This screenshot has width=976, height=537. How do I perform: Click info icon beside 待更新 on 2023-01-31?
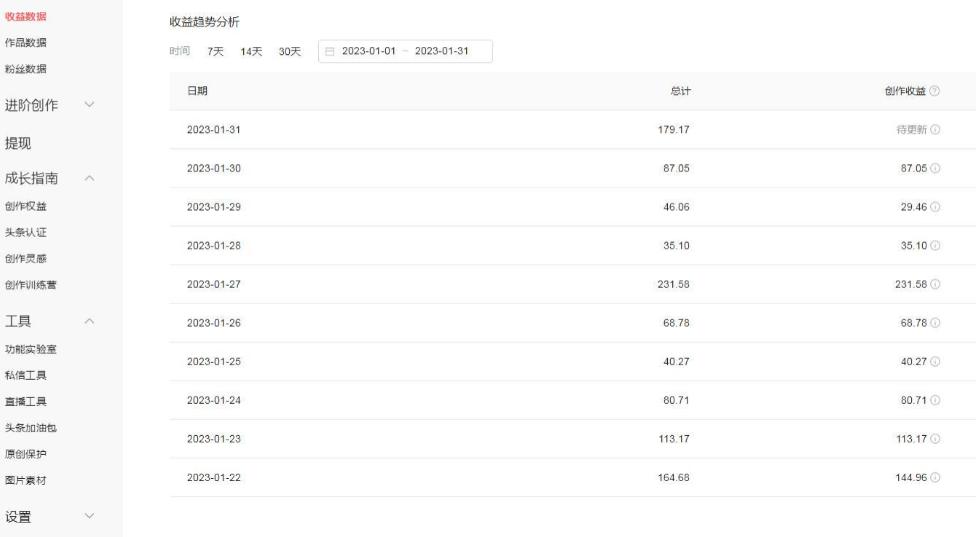tap(935, 131)
